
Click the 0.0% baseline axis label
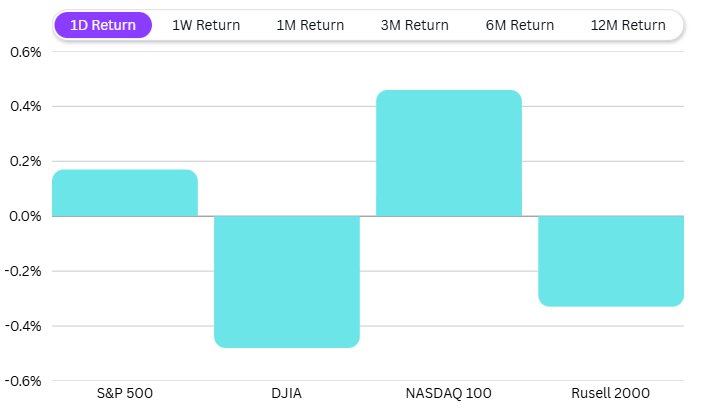coord(25,216)
